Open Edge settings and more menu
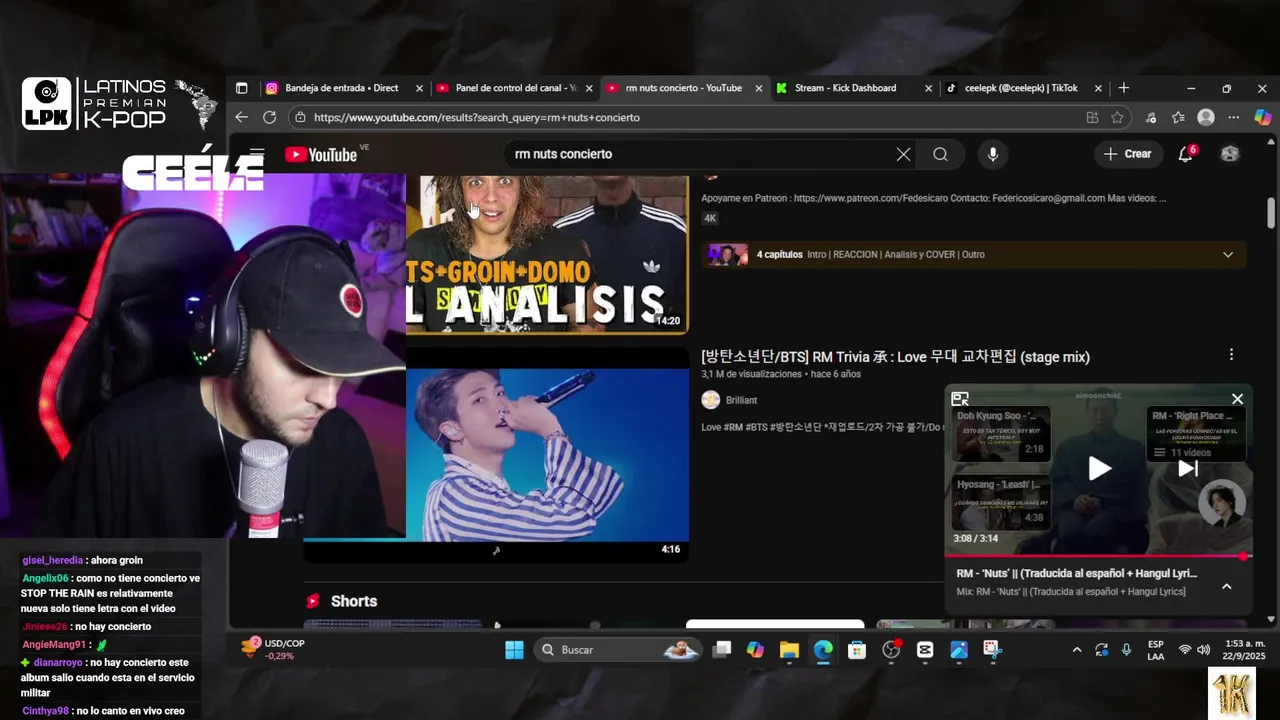Screen dimensions: 1280x720 1233,117
